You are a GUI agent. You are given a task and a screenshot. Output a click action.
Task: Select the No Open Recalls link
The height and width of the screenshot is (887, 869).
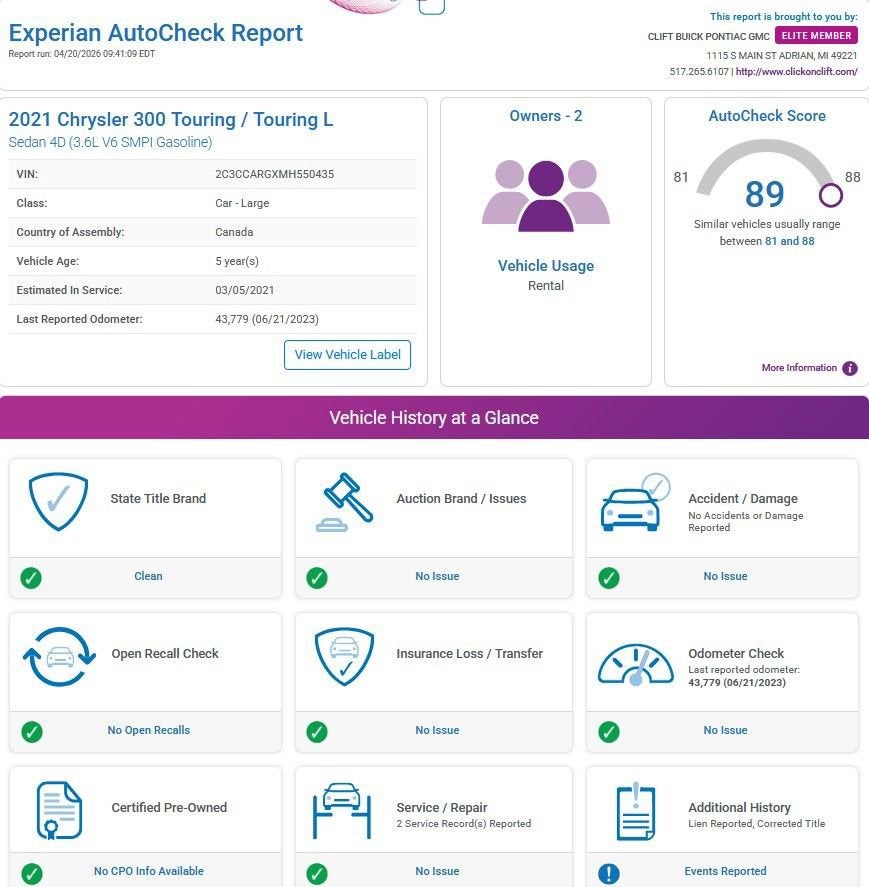148,730
